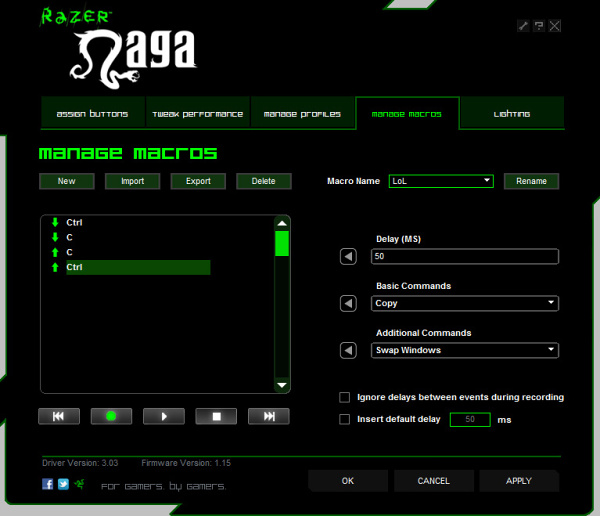This screenshot has height=516, width=600.
Task: Rename the LoL macro
Action: click(x=531, y=181)
